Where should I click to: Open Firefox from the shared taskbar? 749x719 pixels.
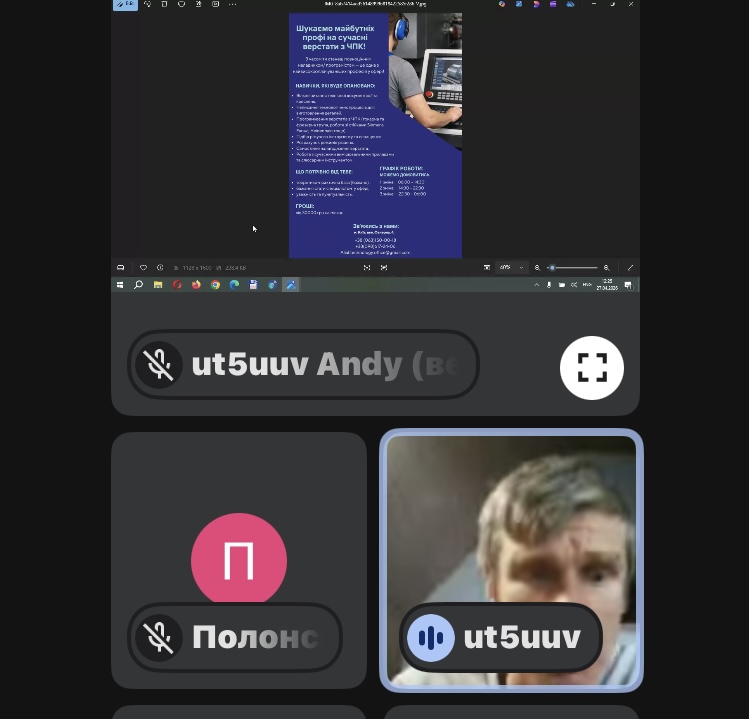196,285
